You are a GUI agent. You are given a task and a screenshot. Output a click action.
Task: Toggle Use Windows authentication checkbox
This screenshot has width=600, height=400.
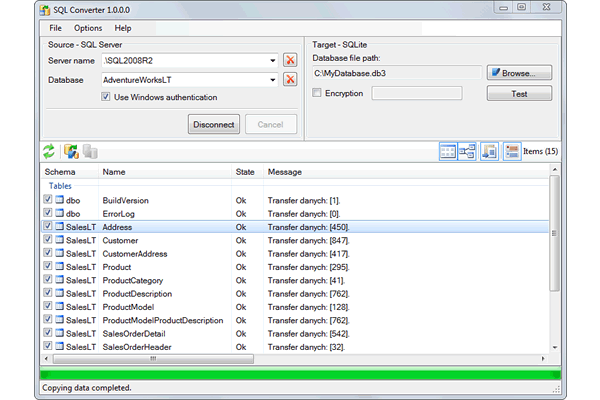coord(106,97)
